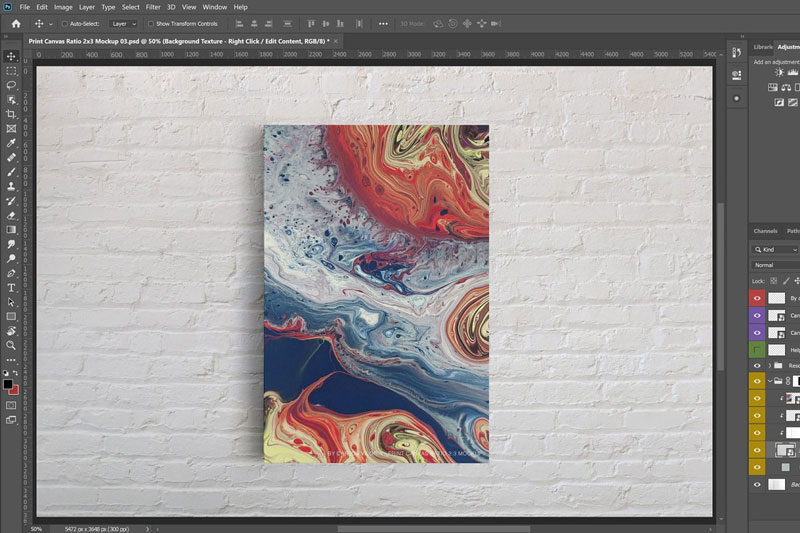Image resolution: width=800 pixels, height=533 pixels.
Task: Open the Image menu
Action: 63,7
